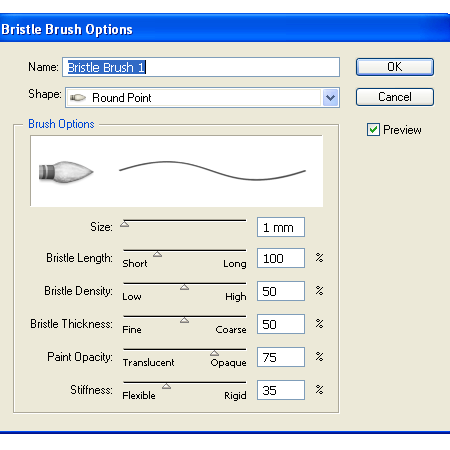This screenshot has height=450, width=450.
Task: Click the Short label under Bristle Length
Action: 135,264
